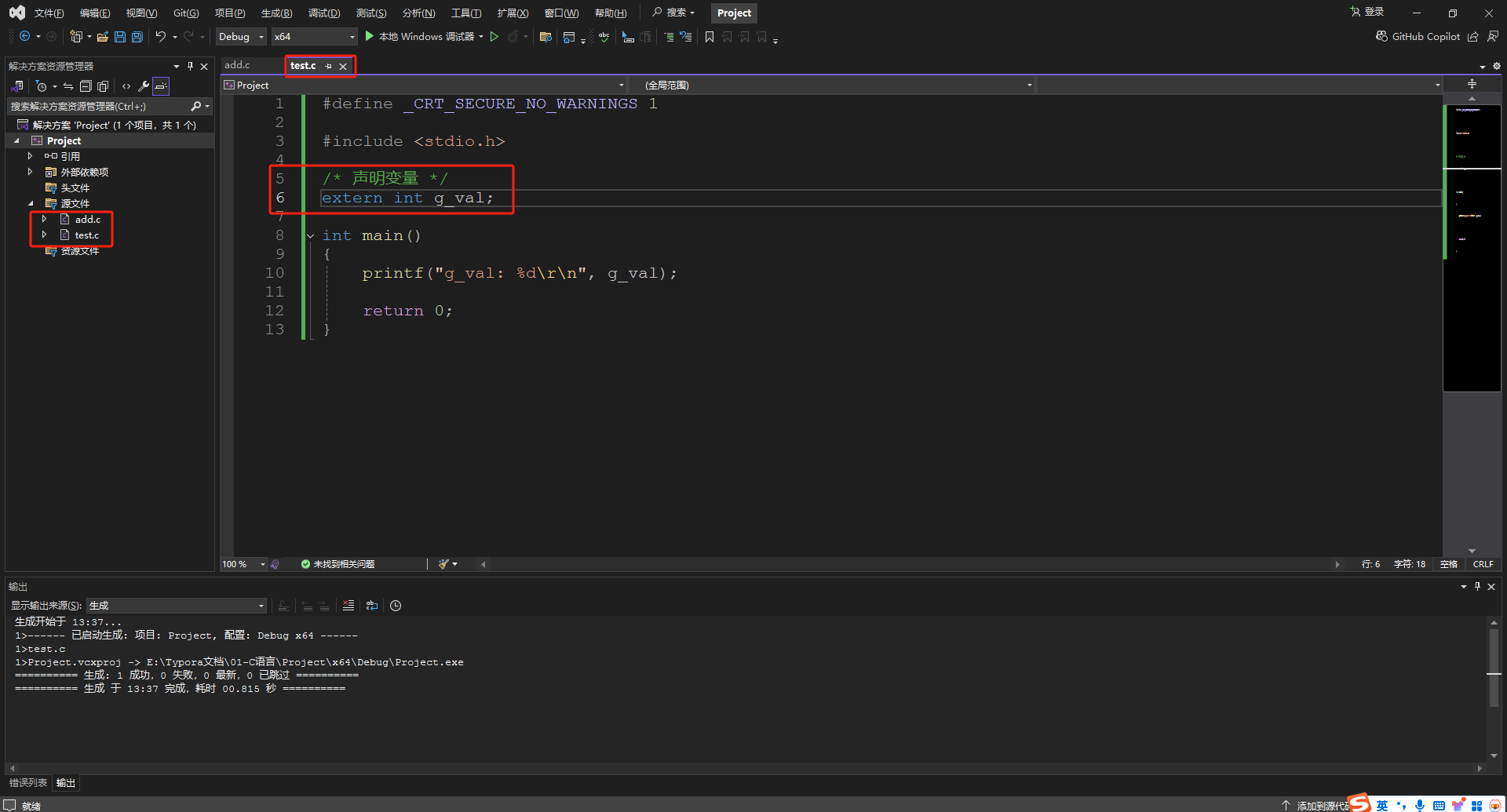The image size is (1507, 812).
Task: Toggle a bookmark with the bookmark icon
Action: point(710,36)
